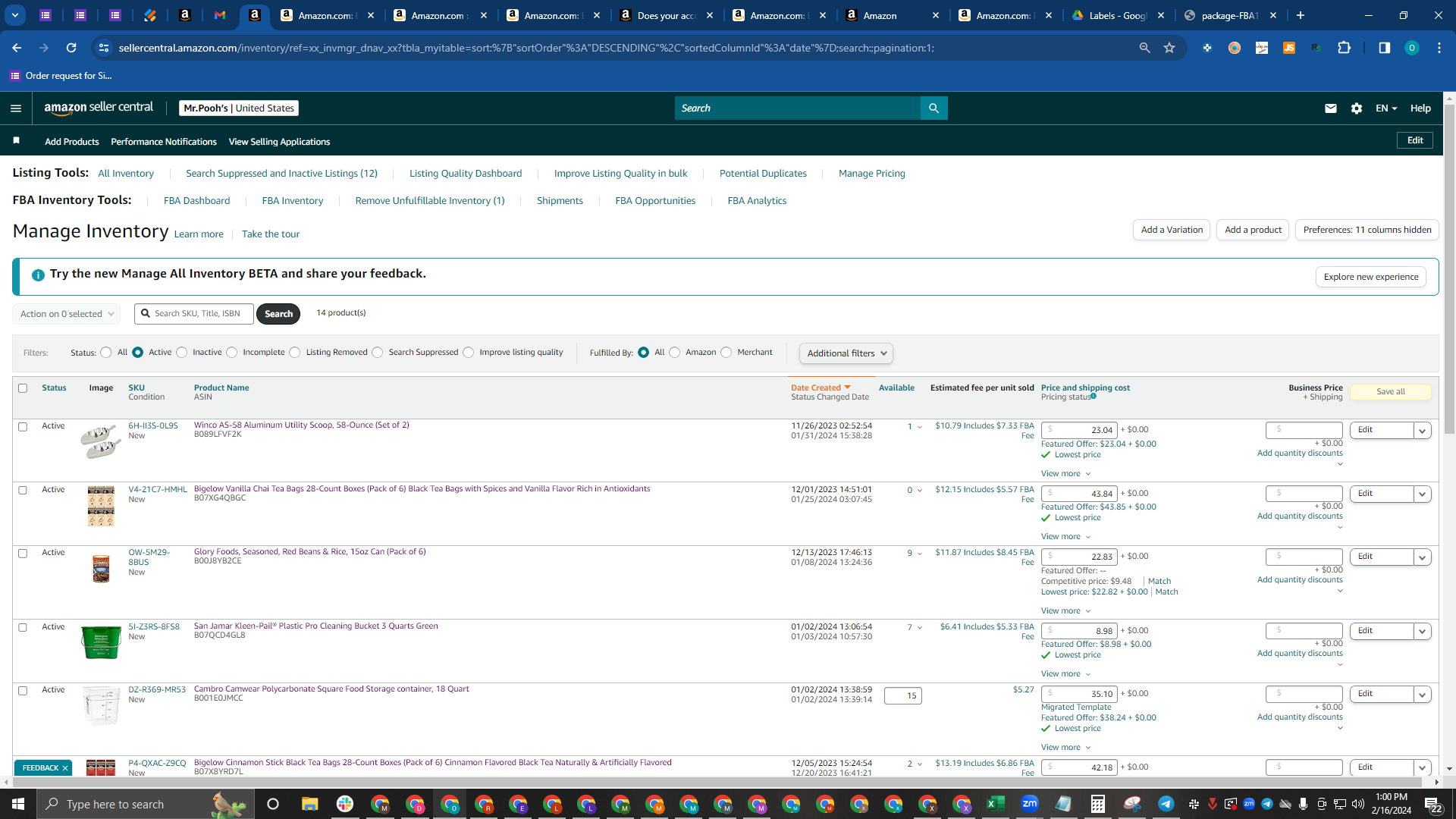This screenshot has width=1456, height=819.
Task: Check the Glory Foods Red Beans row checkbox
Action: pyautogui.click(x=23, y=554)
